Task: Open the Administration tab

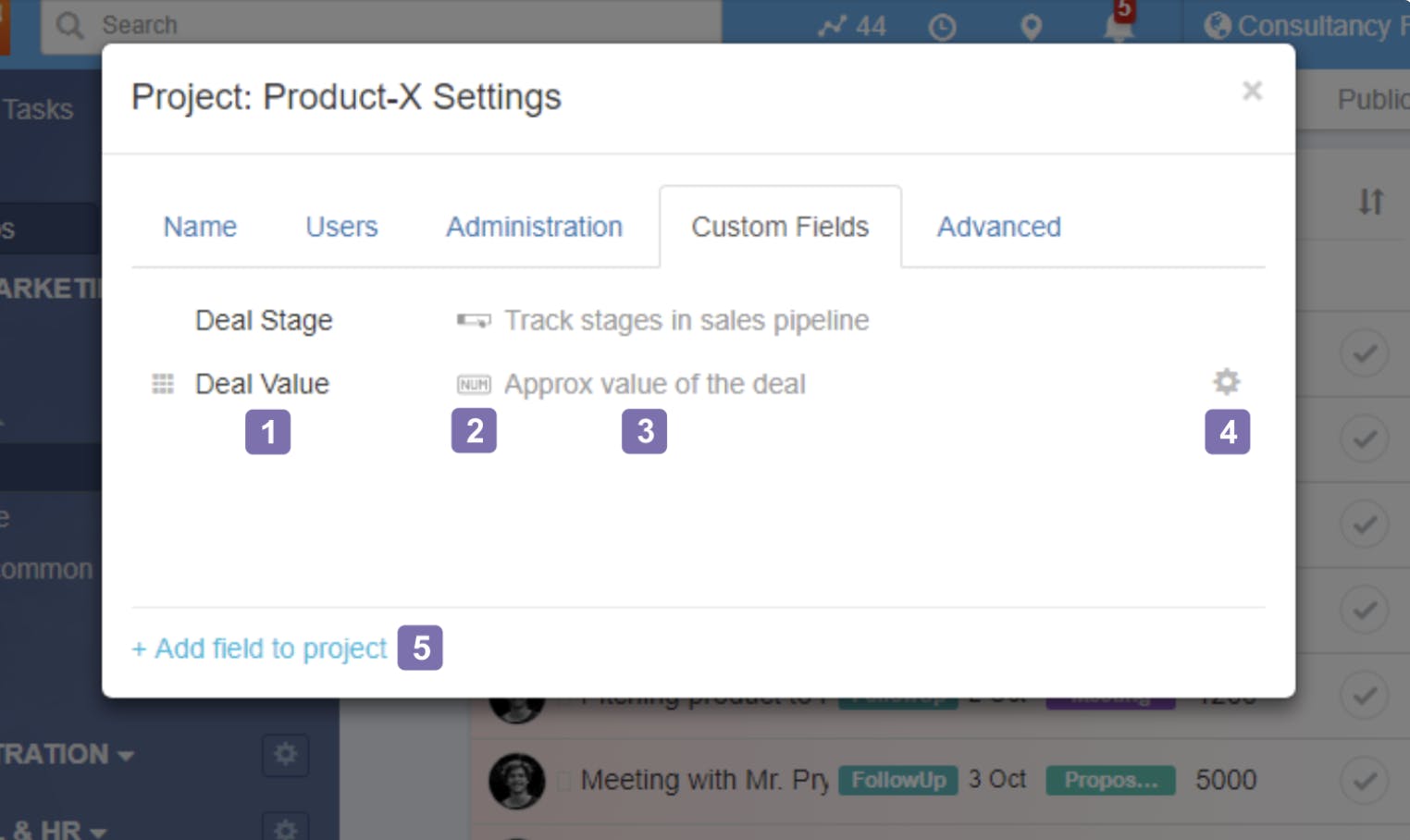Action: coord(534,227)
